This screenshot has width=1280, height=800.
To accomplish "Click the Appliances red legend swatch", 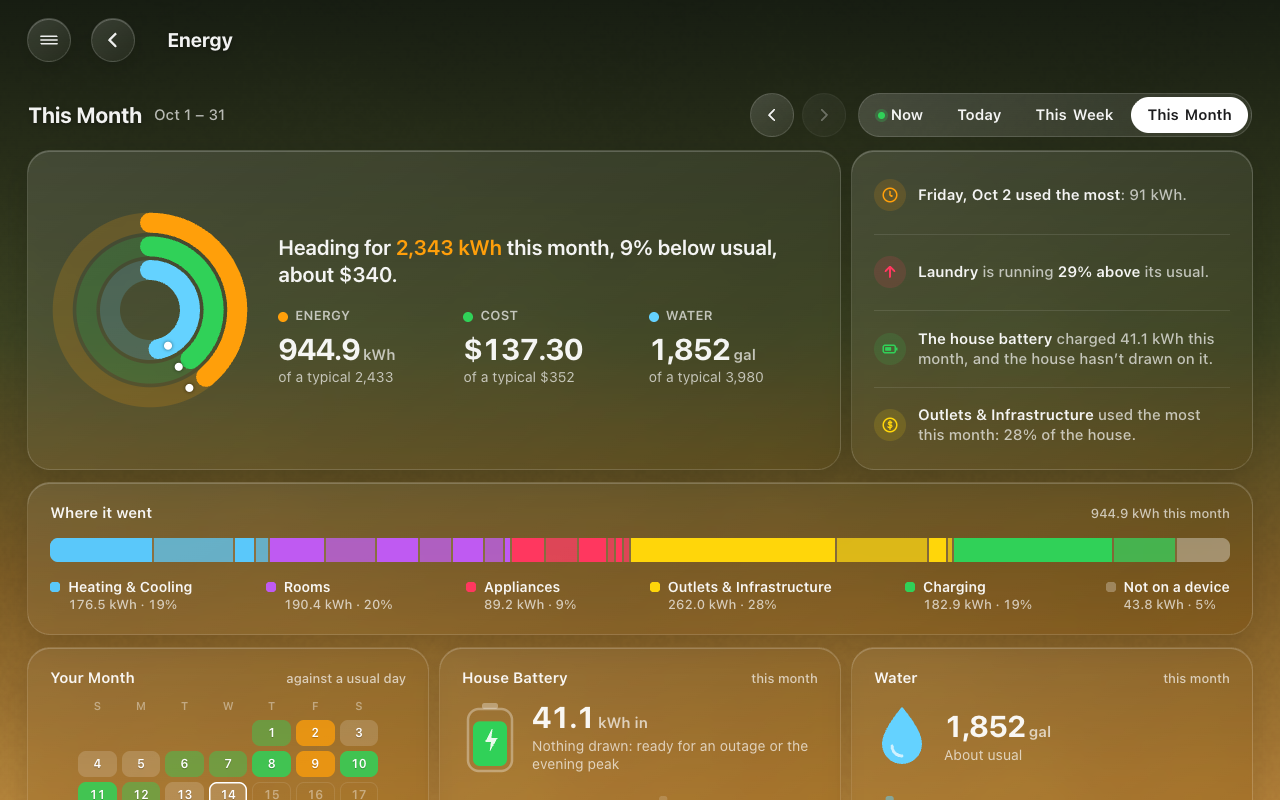I will point(471,587).
